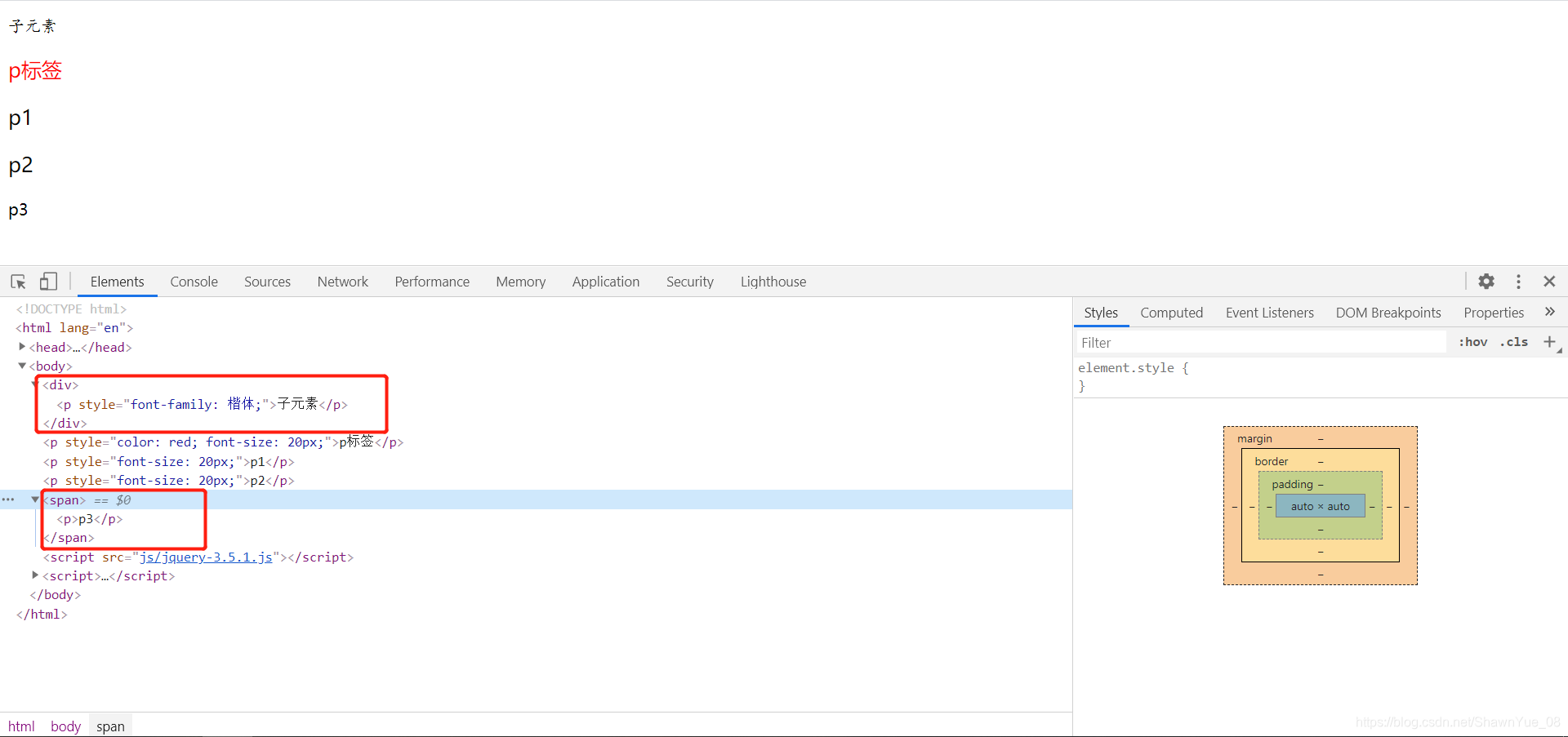Select the Computed sidebar tab

click(x=1172, y=313)
